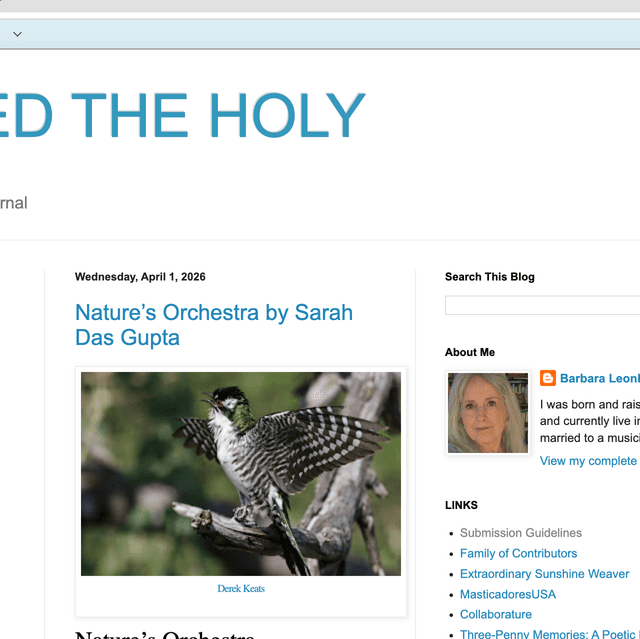
Task: Open Barbara's profile photo thumbnail
Action: tap(488, 413)
